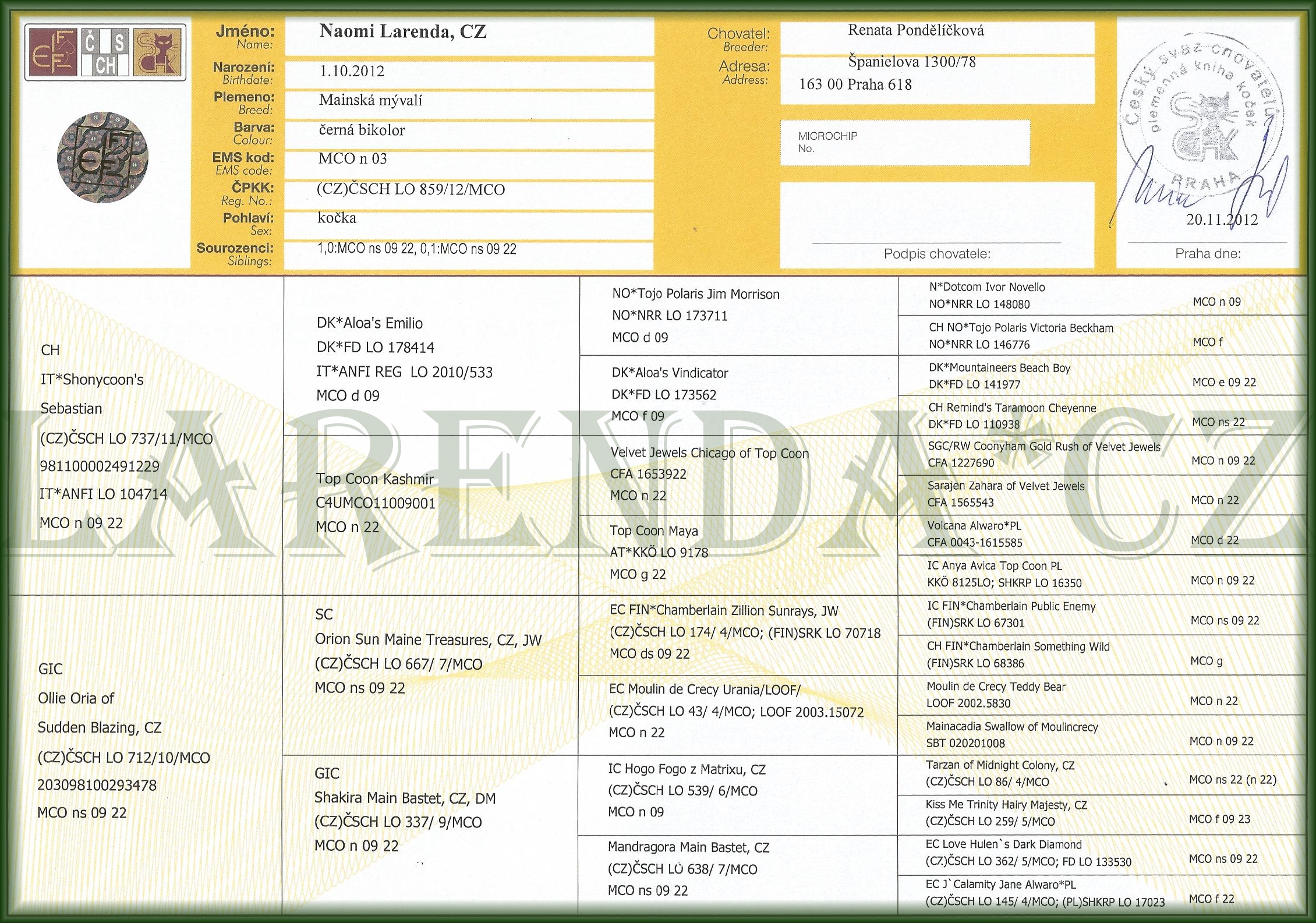This screenshot has height=923, width=1316.
Task: Click the sex value 'kočka'
Action: pyautogui.click(x=337, y=218)
